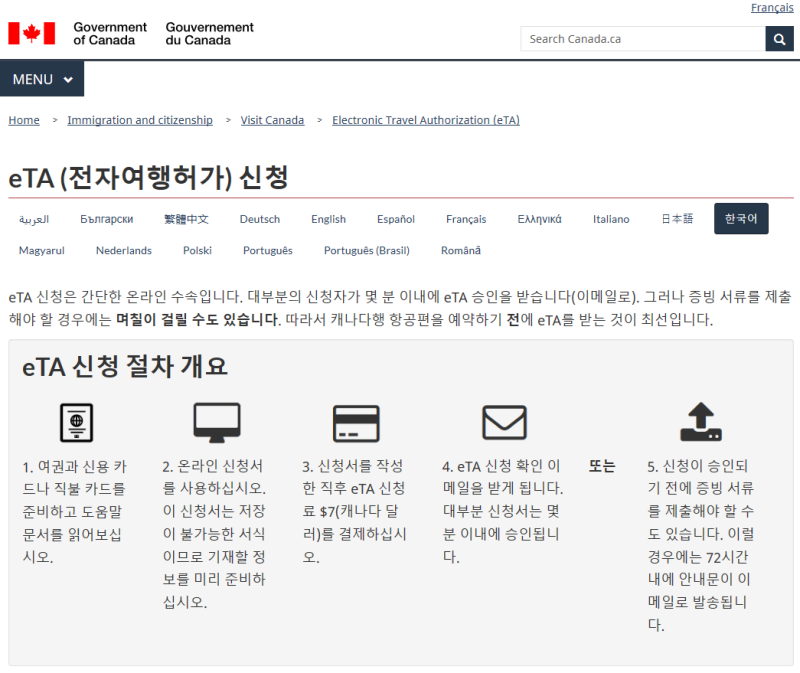This screenshot has width=800, height=673.
Task: Open the Italiano language tab
Action: (611, 219)
